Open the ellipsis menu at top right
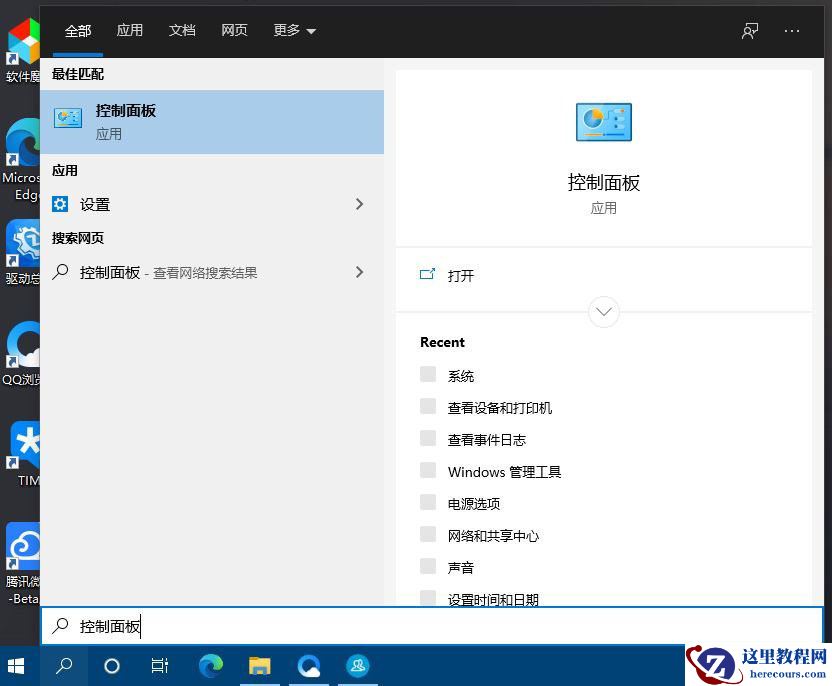Screen dimensions: 832x686 click(792, 31)
